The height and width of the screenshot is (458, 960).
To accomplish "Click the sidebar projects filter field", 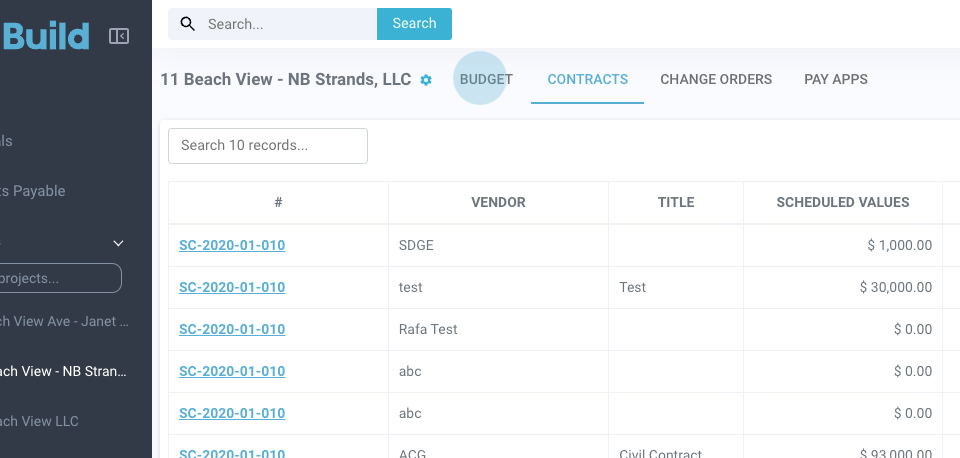I will coord(60,278).
